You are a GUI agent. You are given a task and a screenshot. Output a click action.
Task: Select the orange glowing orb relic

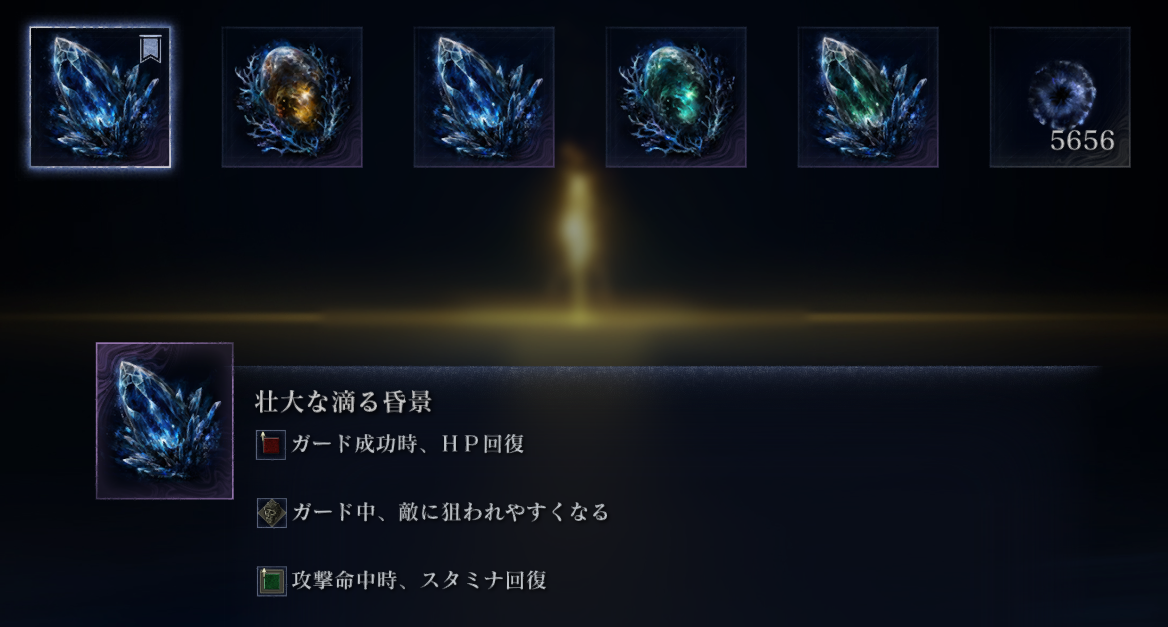tap(292, 98)
